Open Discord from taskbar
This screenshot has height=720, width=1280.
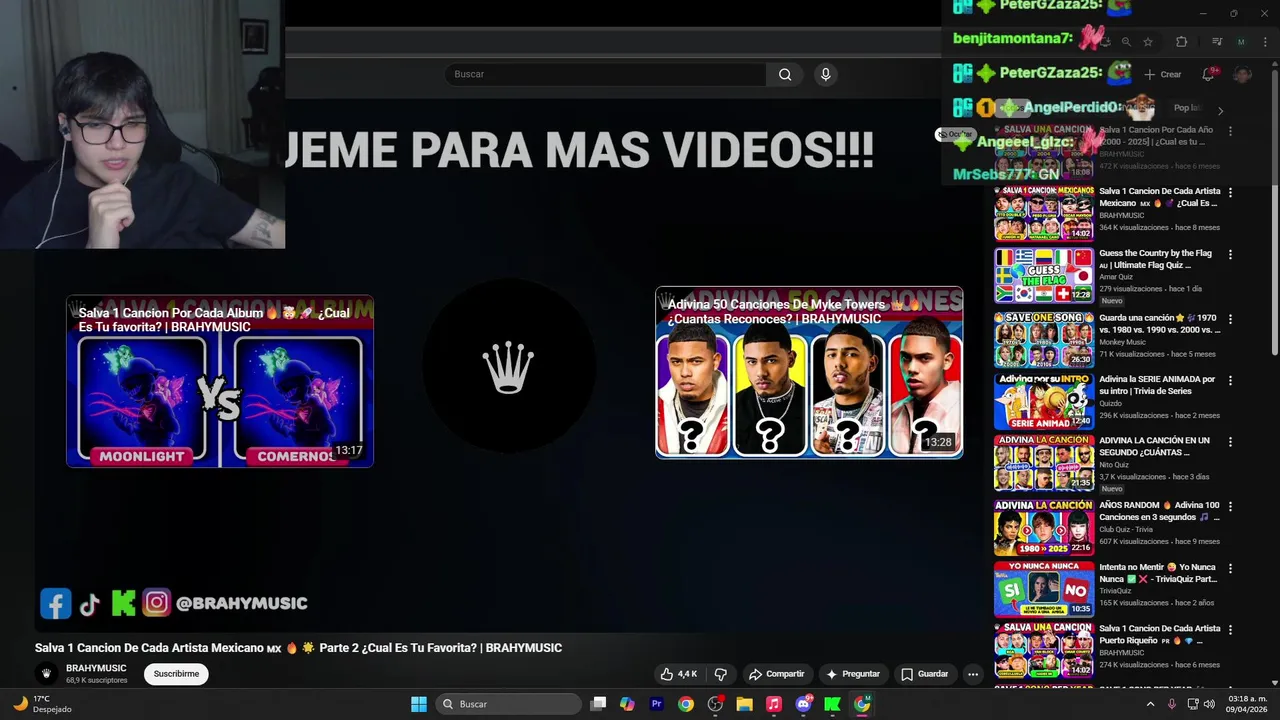pos(803,704)
